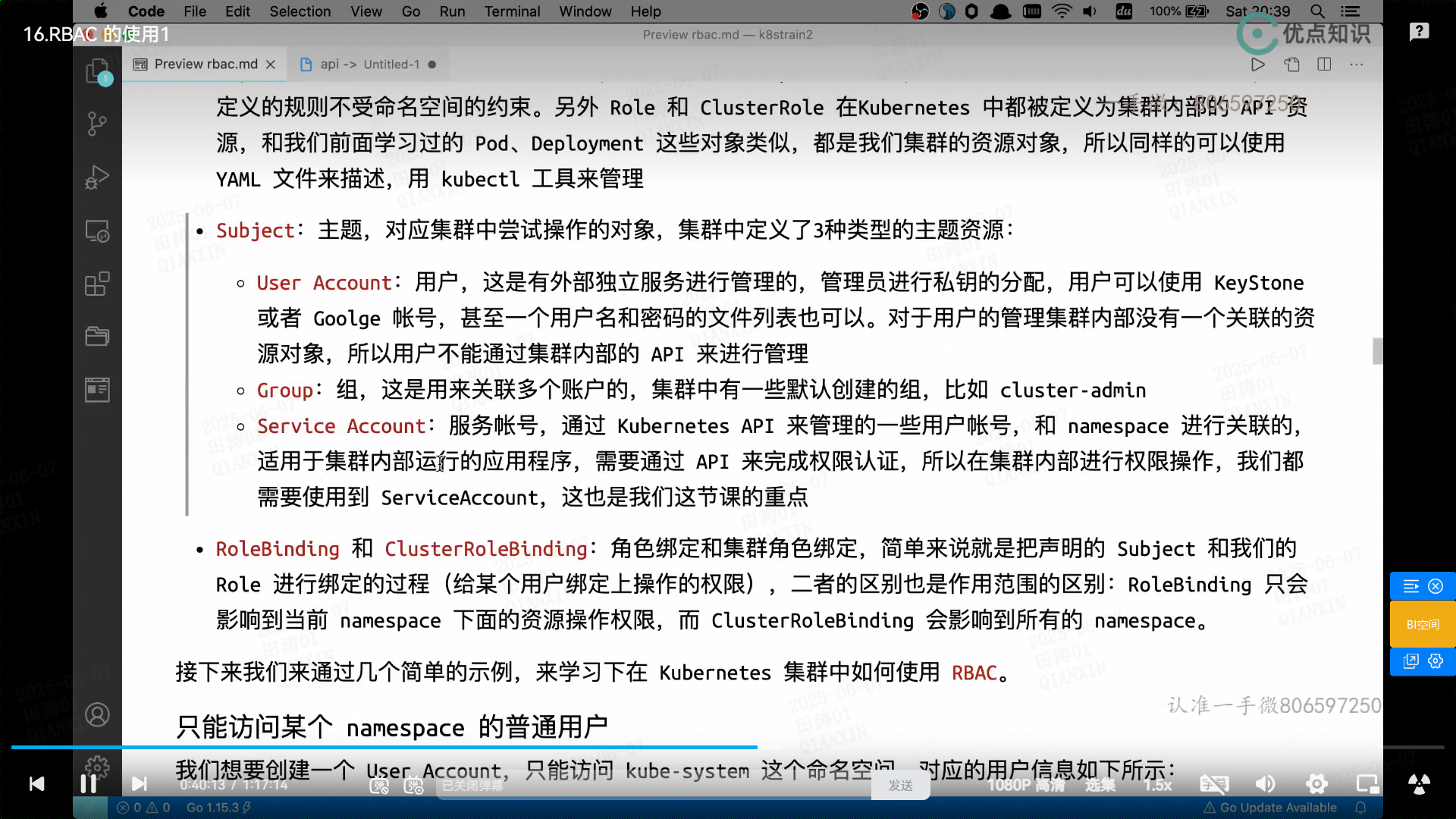Open the Remote Explorer sidebar icon
The image size is (1456, 819).
point(97,231)
